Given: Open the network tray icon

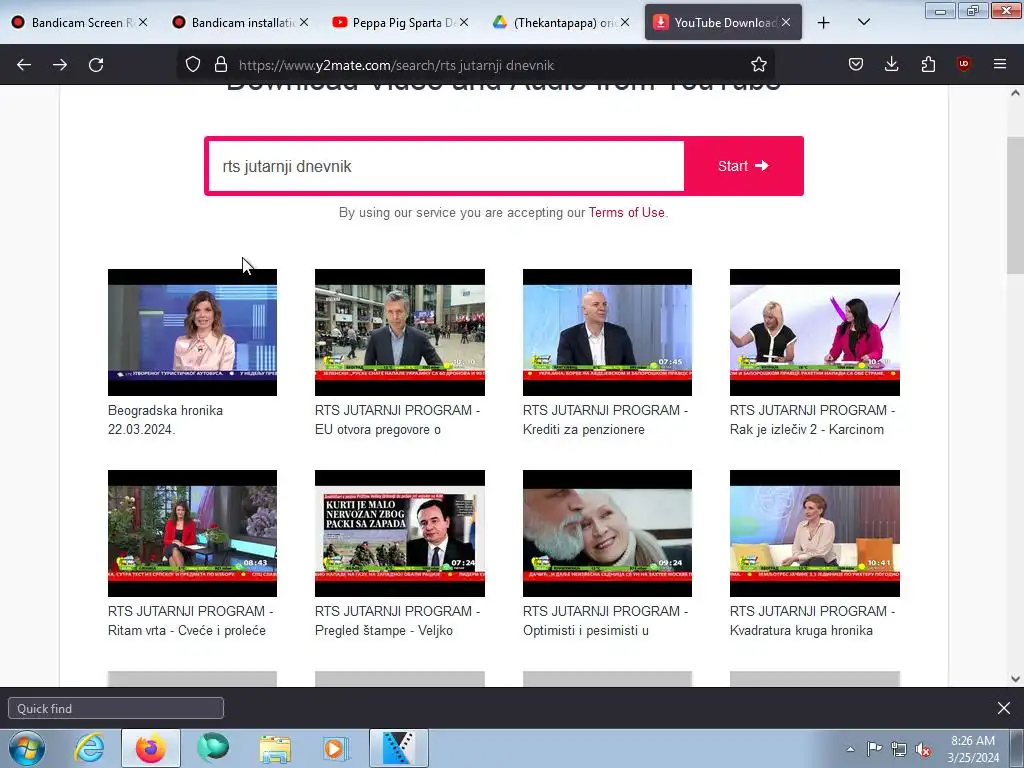Looking at the screenshot, I should point(899,749).
